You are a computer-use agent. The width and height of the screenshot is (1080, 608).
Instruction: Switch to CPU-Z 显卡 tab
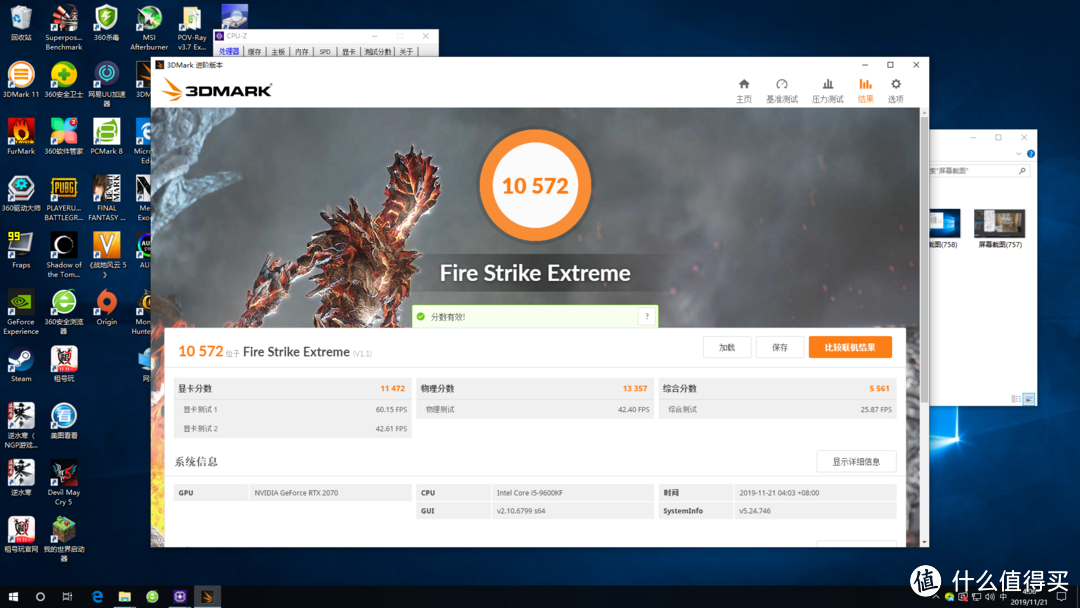tap(349, 52)
